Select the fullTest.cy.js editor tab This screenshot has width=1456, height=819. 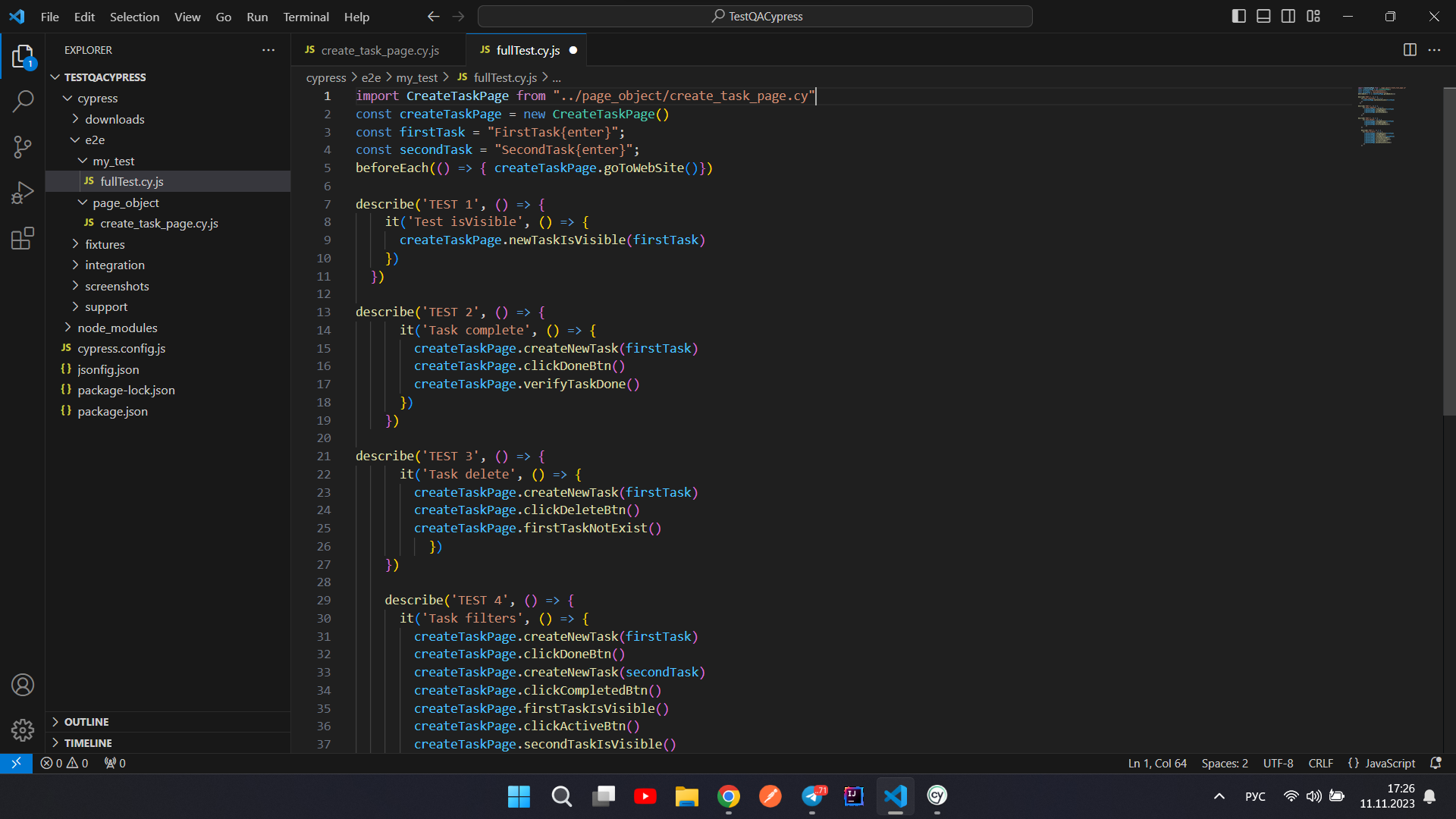526,50
